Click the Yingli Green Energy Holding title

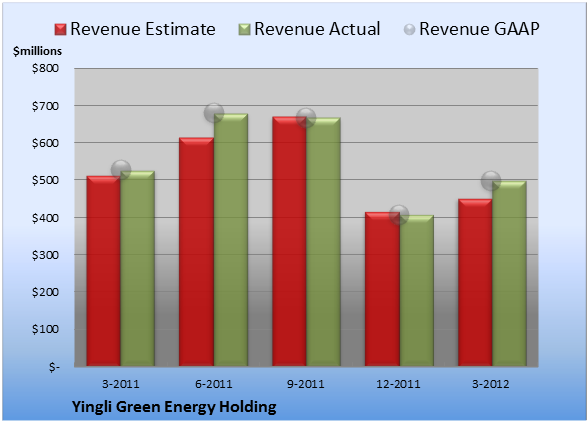tap(174, 407)
